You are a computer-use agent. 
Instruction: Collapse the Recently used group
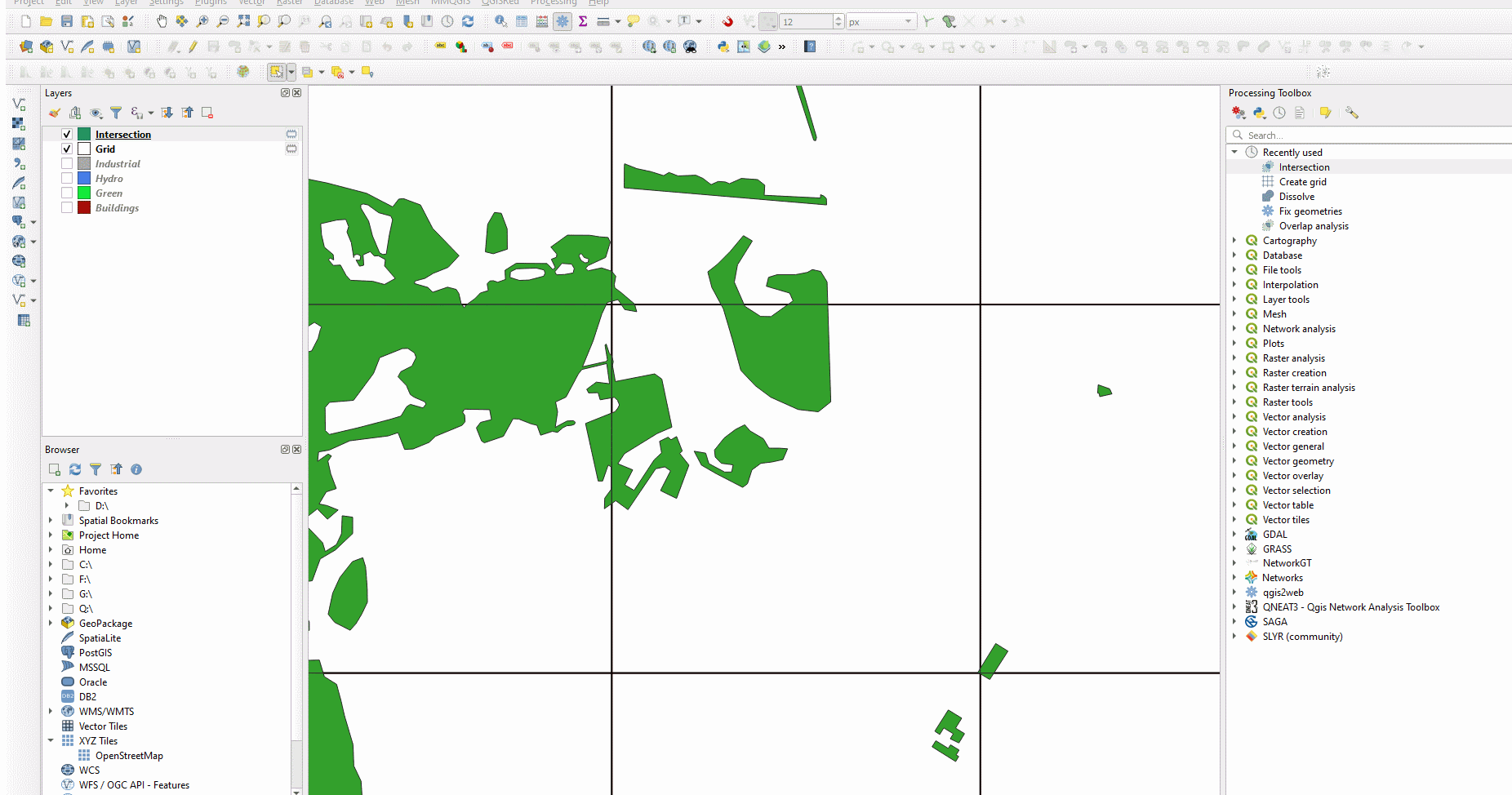[1234, 153]
